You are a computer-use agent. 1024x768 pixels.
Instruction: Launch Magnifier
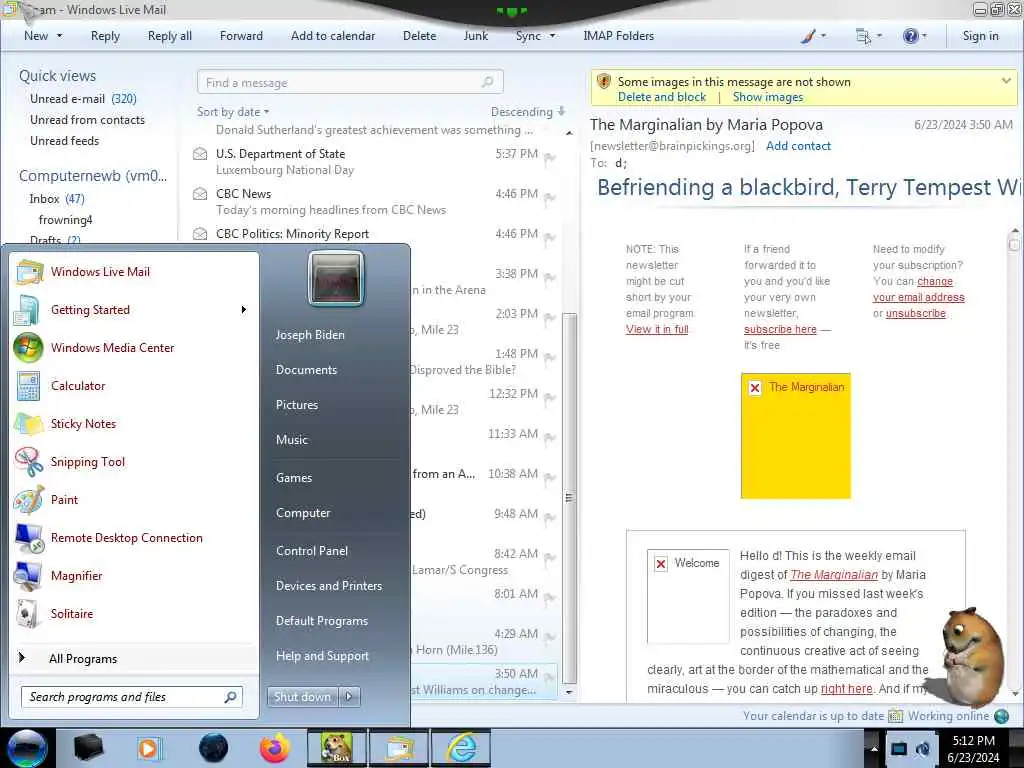(76, 575)
